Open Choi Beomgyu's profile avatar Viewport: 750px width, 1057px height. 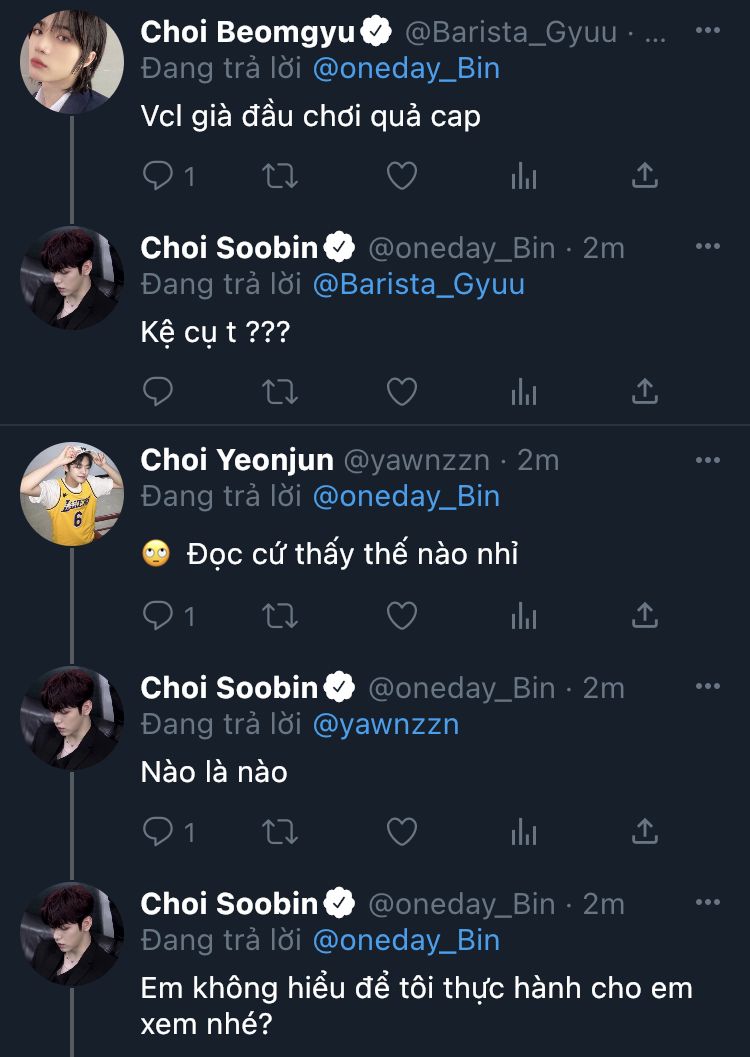click(x=72, y=62)
